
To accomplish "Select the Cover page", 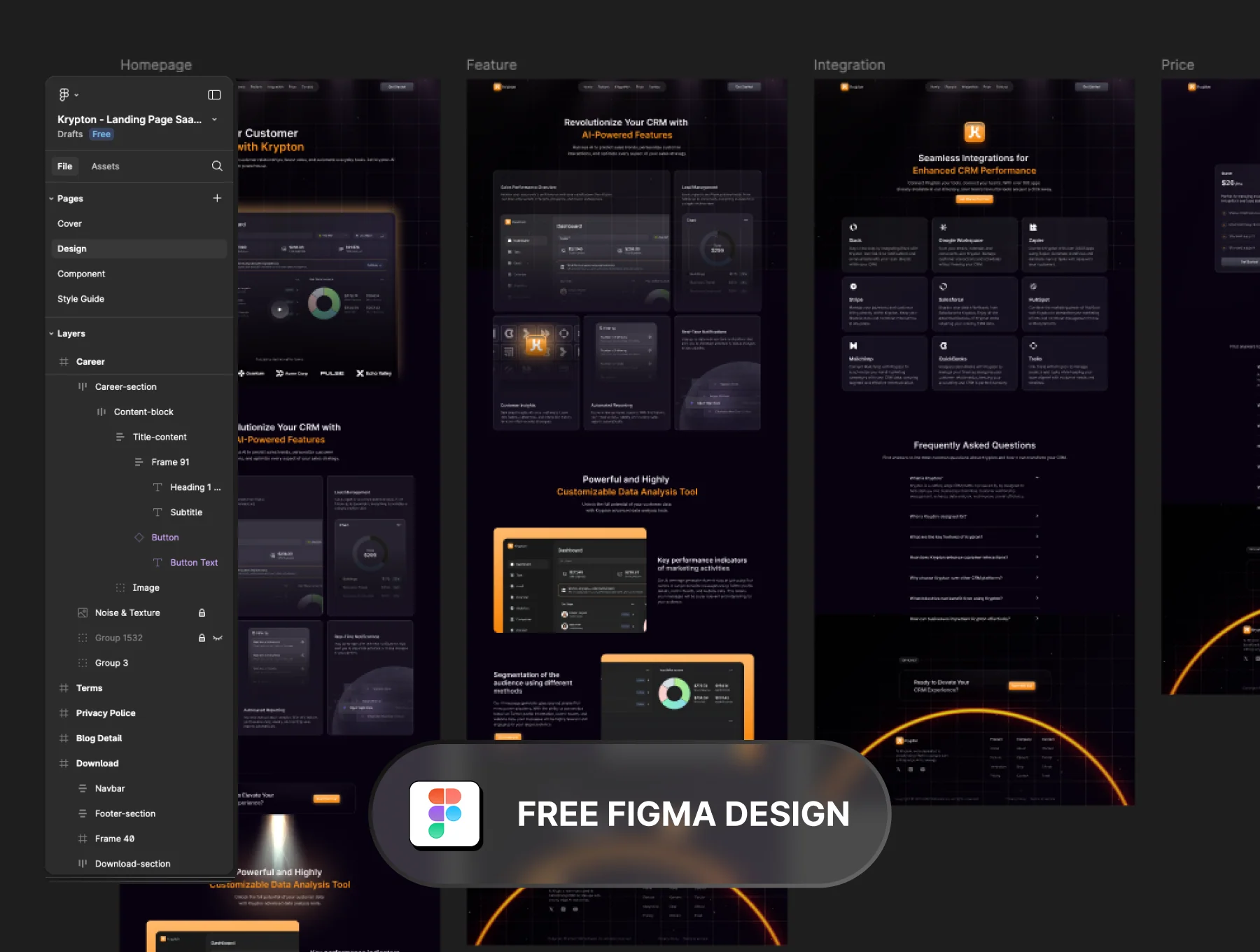I will [x=139, y=224].
